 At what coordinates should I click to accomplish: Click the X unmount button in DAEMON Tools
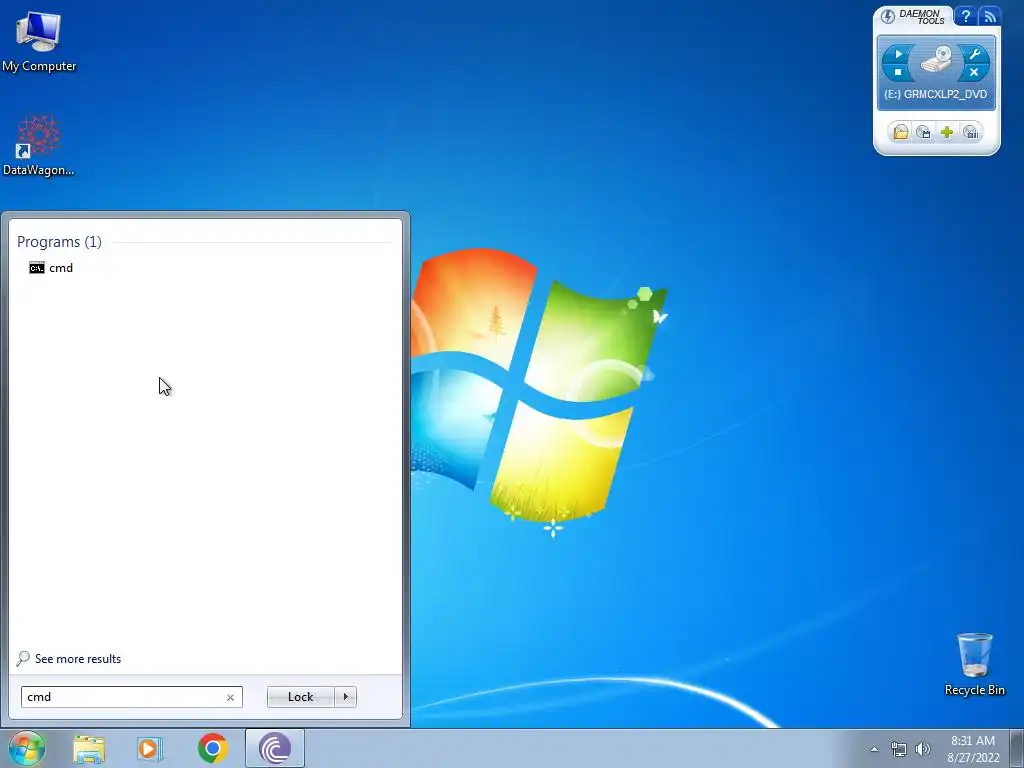coord(974,72)
